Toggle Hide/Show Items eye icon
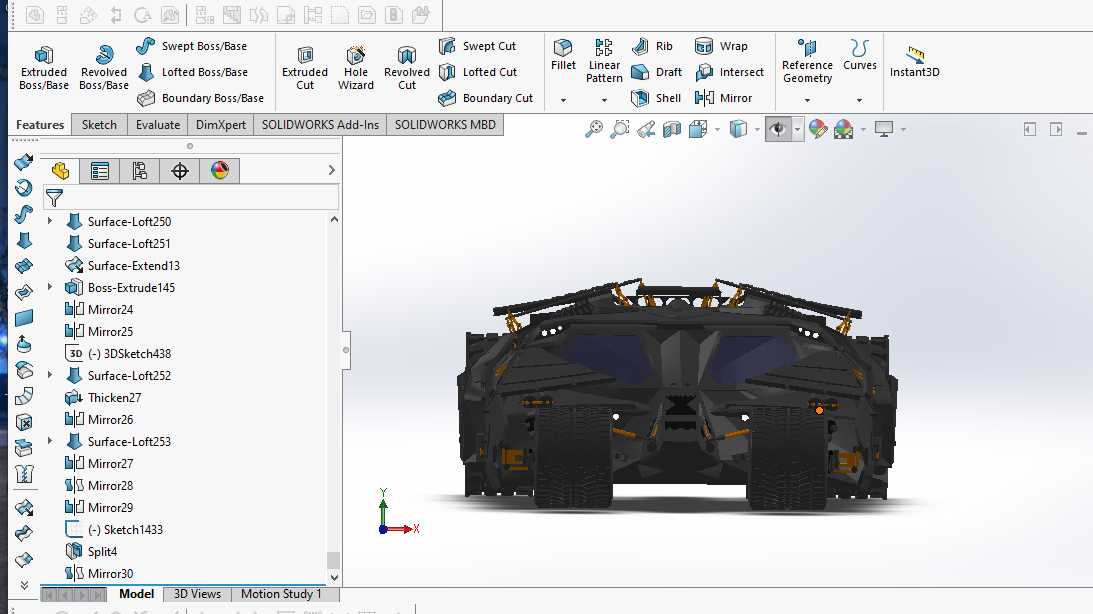This screenshot has width=1093, height=614. tap(778, 129)
